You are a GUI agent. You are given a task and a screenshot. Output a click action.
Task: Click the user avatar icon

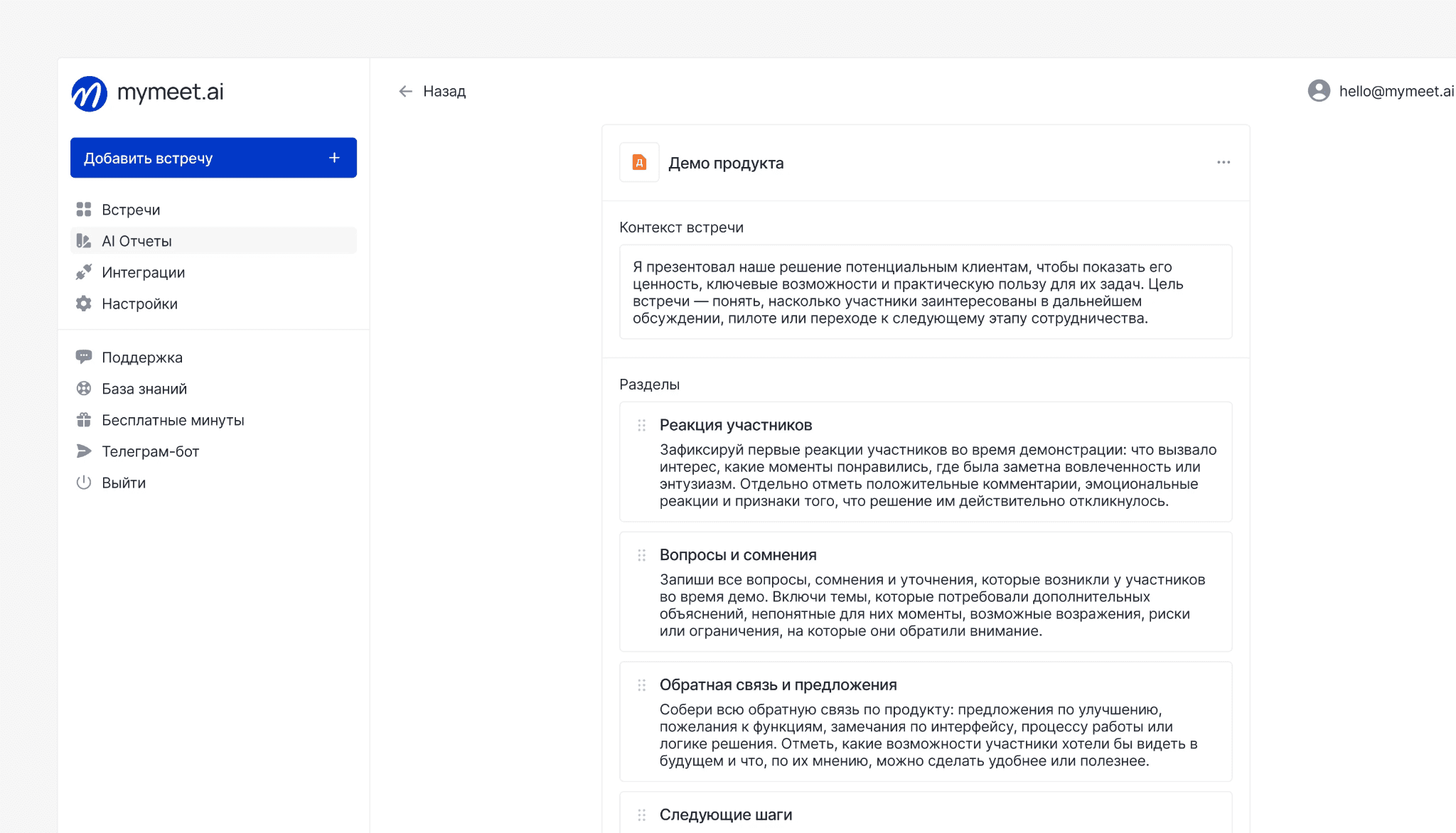tap(1319, 90)
